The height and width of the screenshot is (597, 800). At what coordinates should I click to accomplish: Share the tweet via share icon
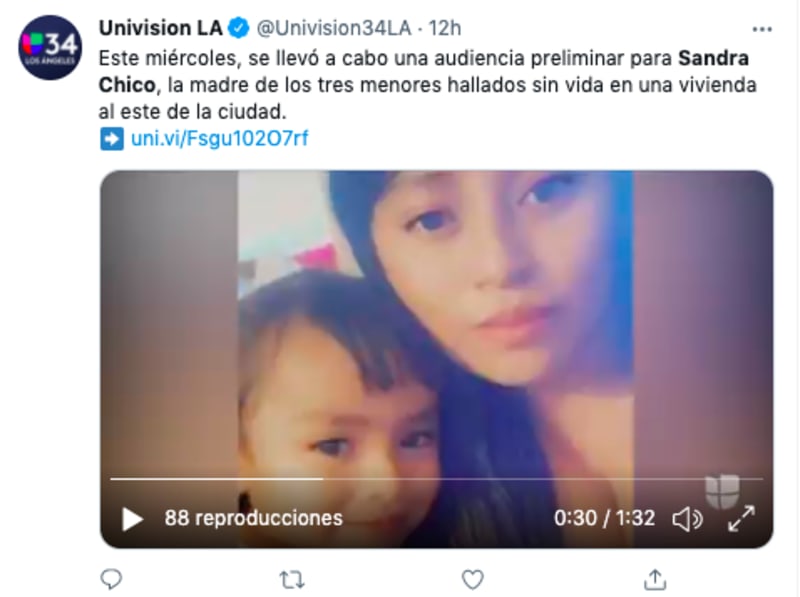[655, 579]
